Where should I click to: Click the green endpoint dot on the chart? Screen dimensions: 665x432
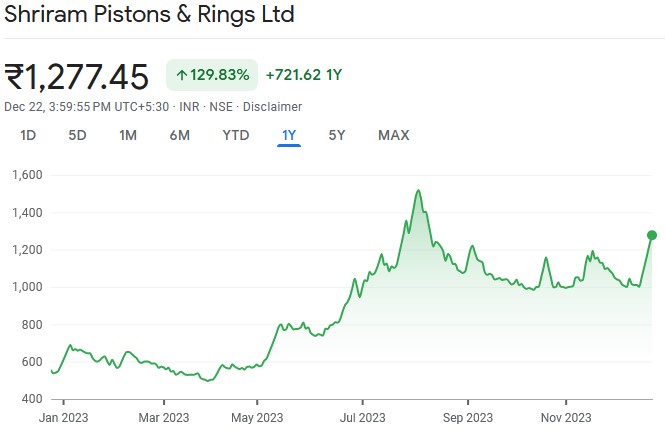[652, 235]
